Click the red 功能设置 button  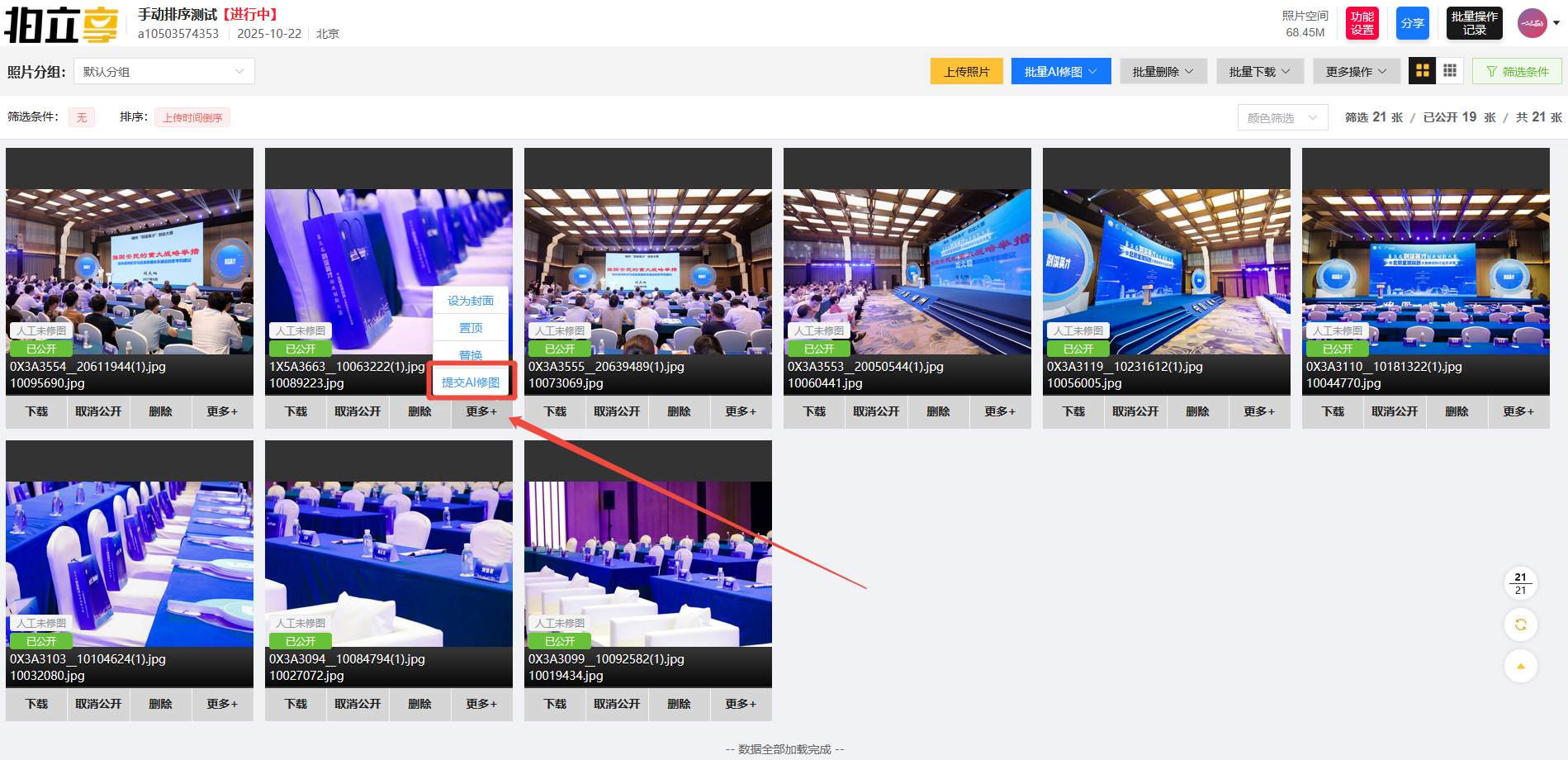point(1362,23)
